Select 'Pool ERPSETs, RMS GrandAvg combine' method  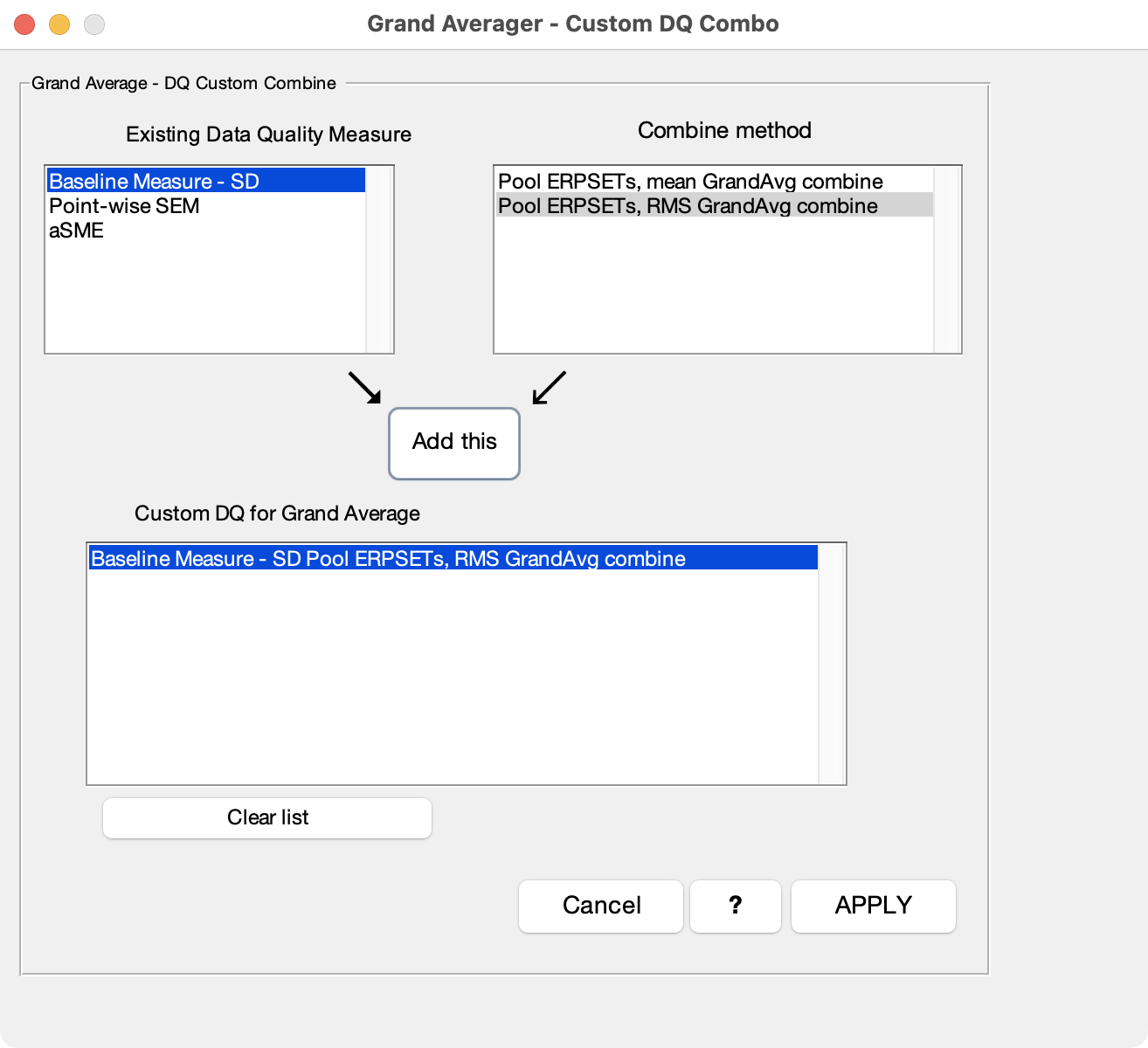pyautogui.click(x=715, y=205)
